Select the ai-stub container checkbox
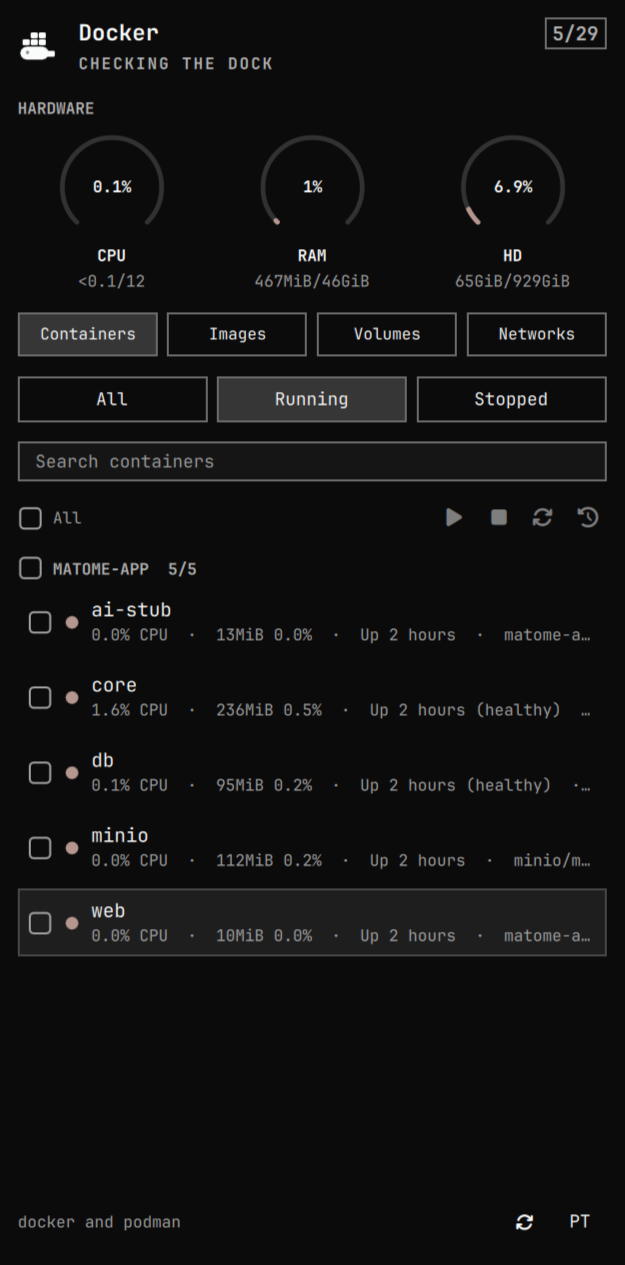625x1265 pixels. [40, 622]
